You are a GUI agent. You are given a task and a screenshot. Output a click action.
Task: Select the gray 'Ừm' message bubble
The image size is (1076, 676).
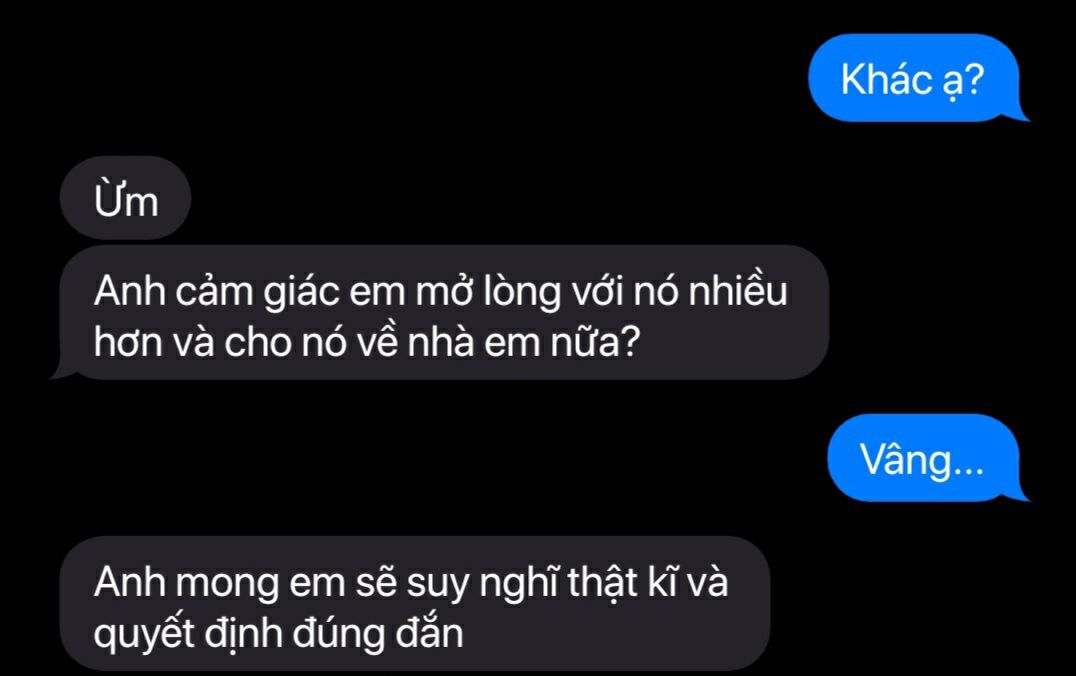coord(125,198)
